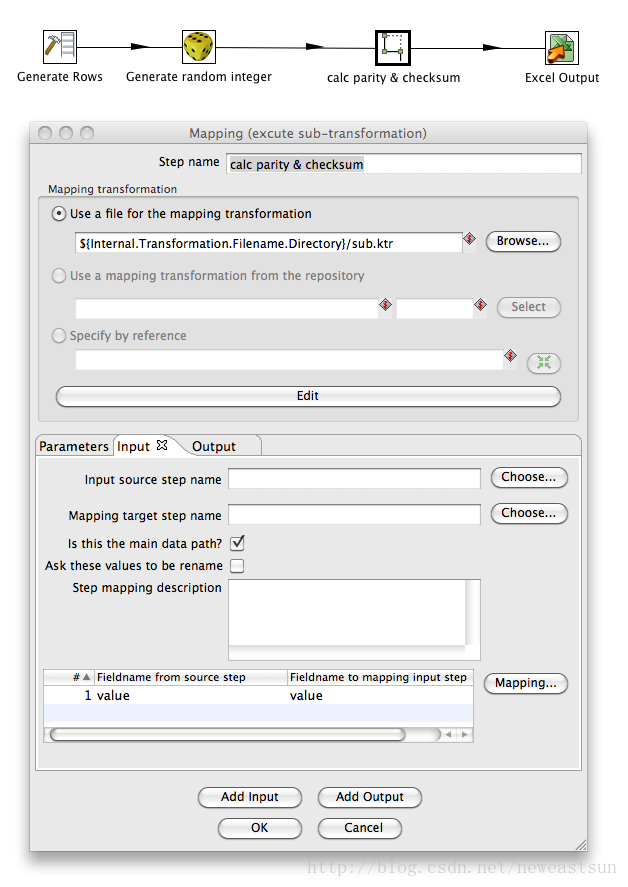The height and width of the screenshot is (887, 628).
Task: Click variable icon beside repository transformation name field
Action: point(385,305)
